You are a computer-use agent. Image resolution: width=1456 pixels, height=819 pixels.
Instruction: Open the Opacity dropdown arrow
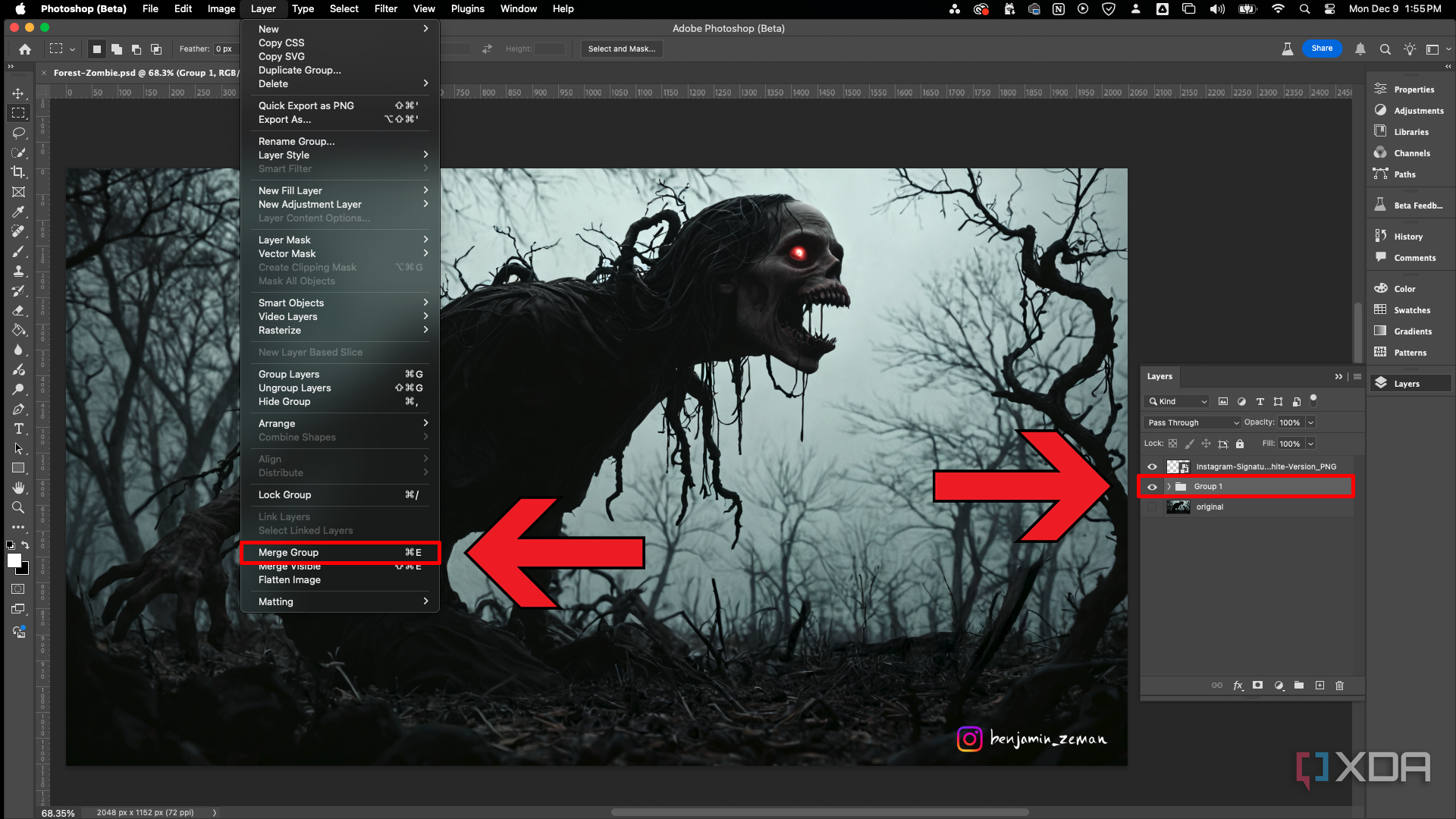click(1310, 422)
